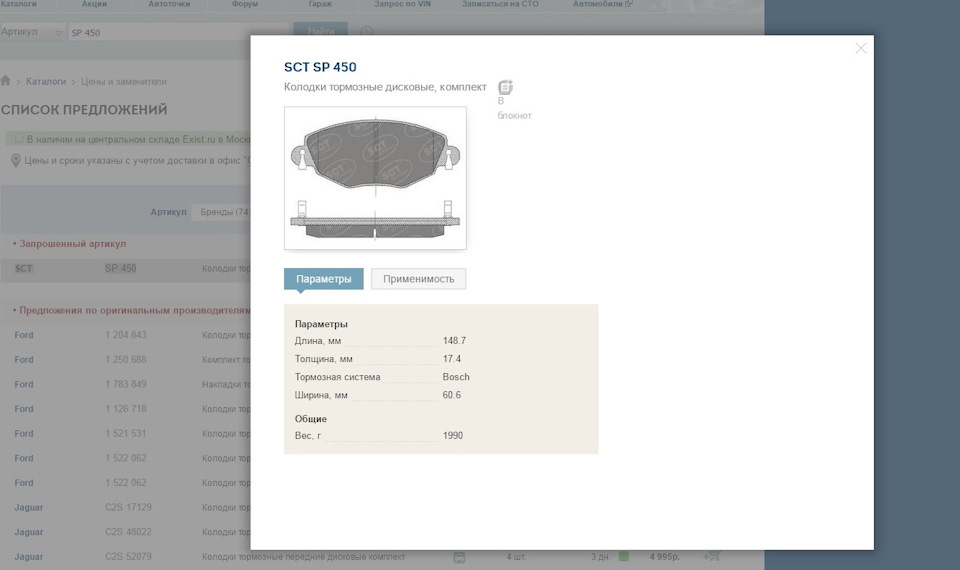Click the search field containing SP 450

pyautogui.click(x=178, y=32)
